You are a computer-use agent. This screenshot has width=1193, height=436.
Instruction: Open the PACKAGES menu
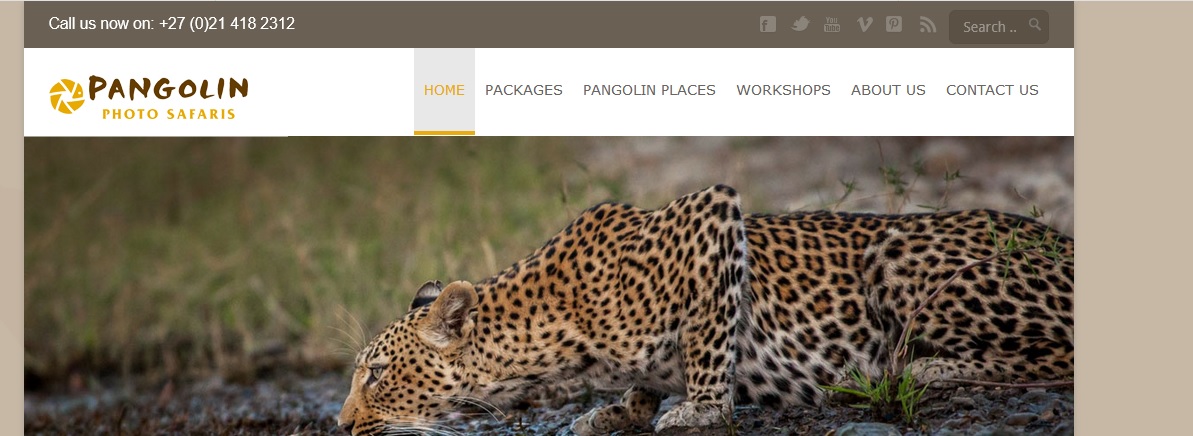pyautogui.click(x=523, y=91)
